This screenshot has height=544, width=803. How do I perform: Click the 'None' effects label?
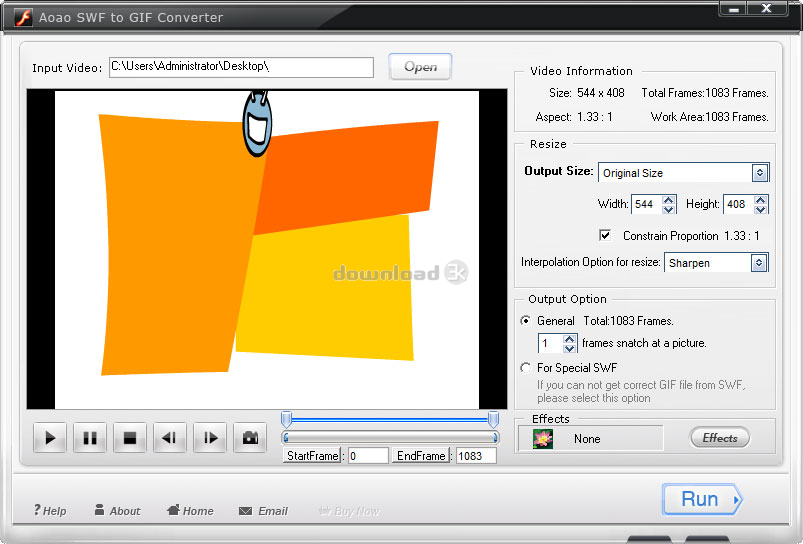click(x=587, y=439)
